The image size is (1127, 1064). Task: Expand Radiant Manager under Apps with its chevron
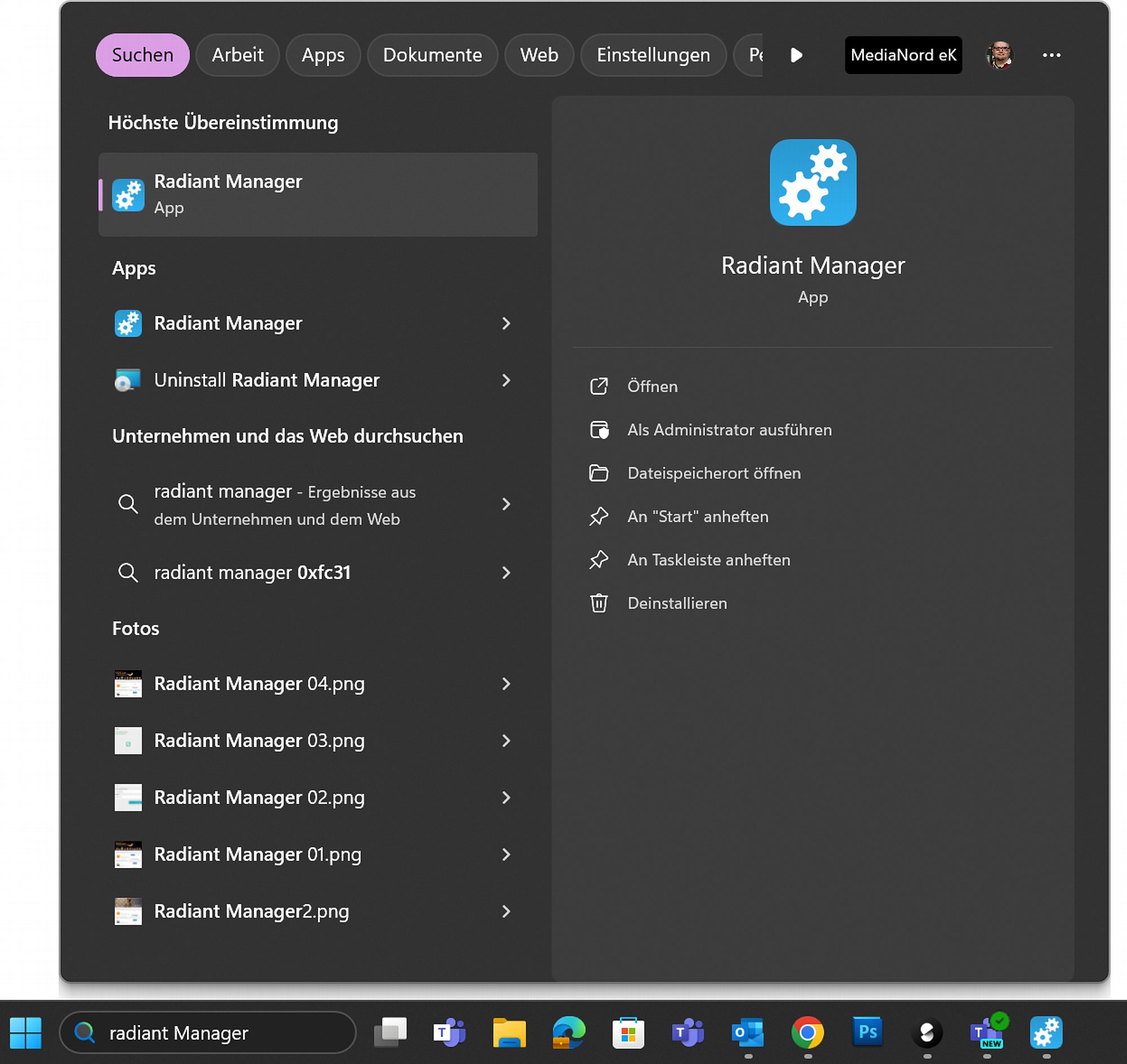click(x=506, y=323)
